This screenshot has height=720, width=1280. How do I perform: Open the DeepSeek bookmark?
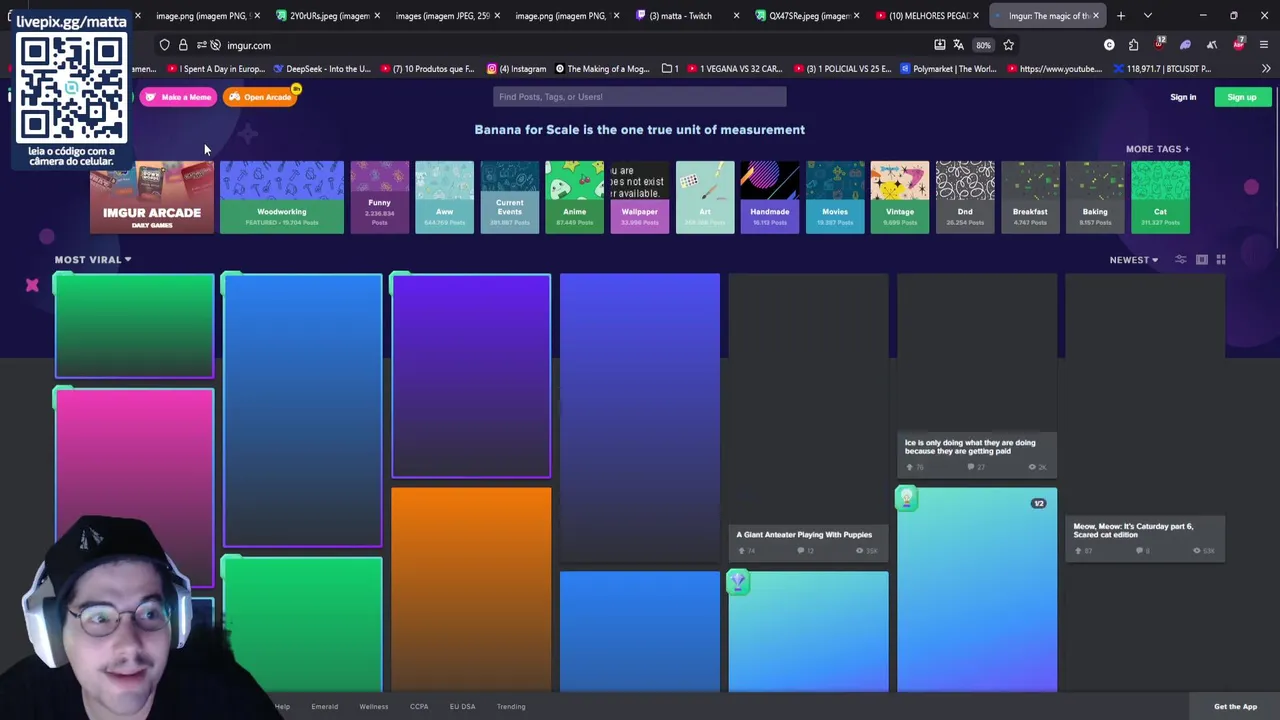(x=320, y=69)
